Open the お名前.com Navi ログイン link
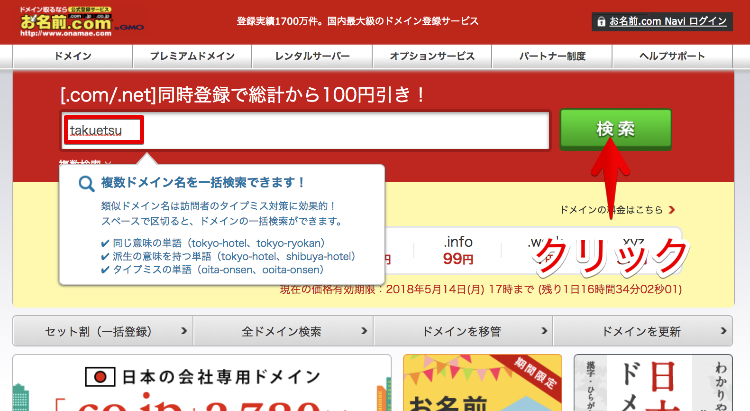 (x=668, y=22)
